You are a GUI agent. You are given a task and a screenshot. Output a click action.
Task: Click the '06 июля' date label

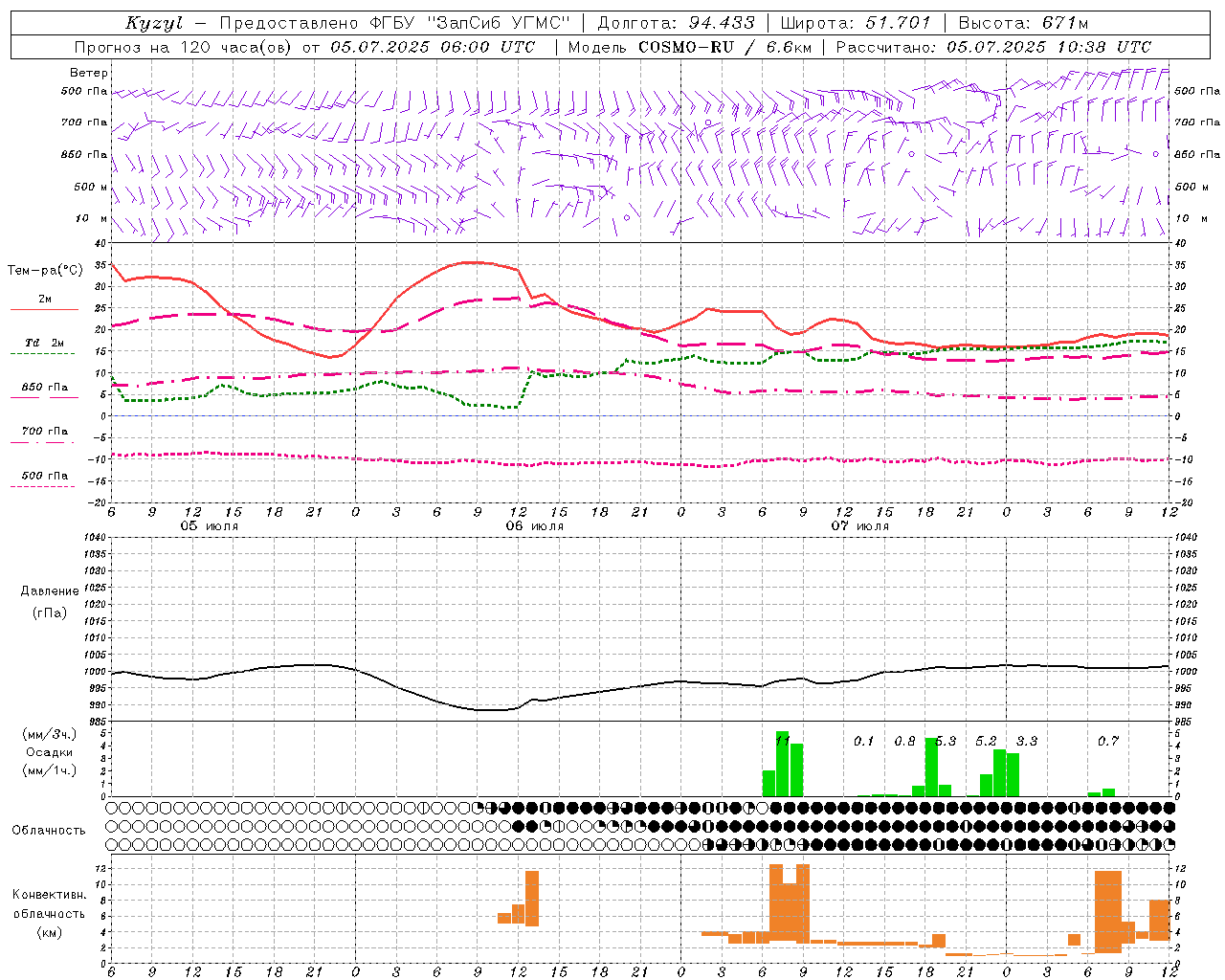pos(535,526)
